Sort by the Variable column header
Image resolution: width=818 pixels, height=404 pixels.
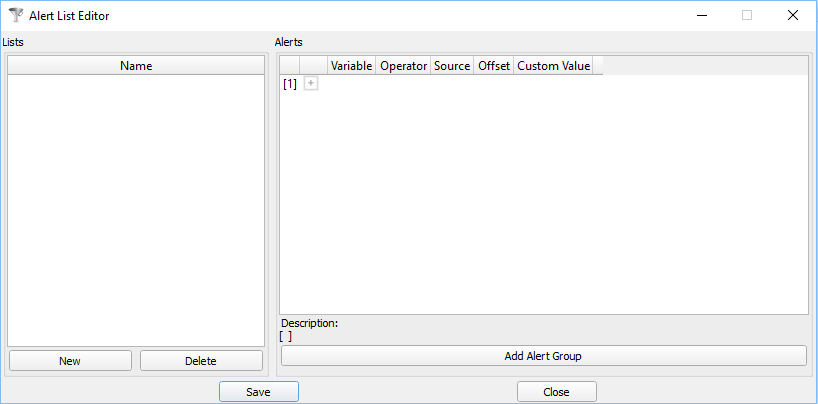coord(351,66)
